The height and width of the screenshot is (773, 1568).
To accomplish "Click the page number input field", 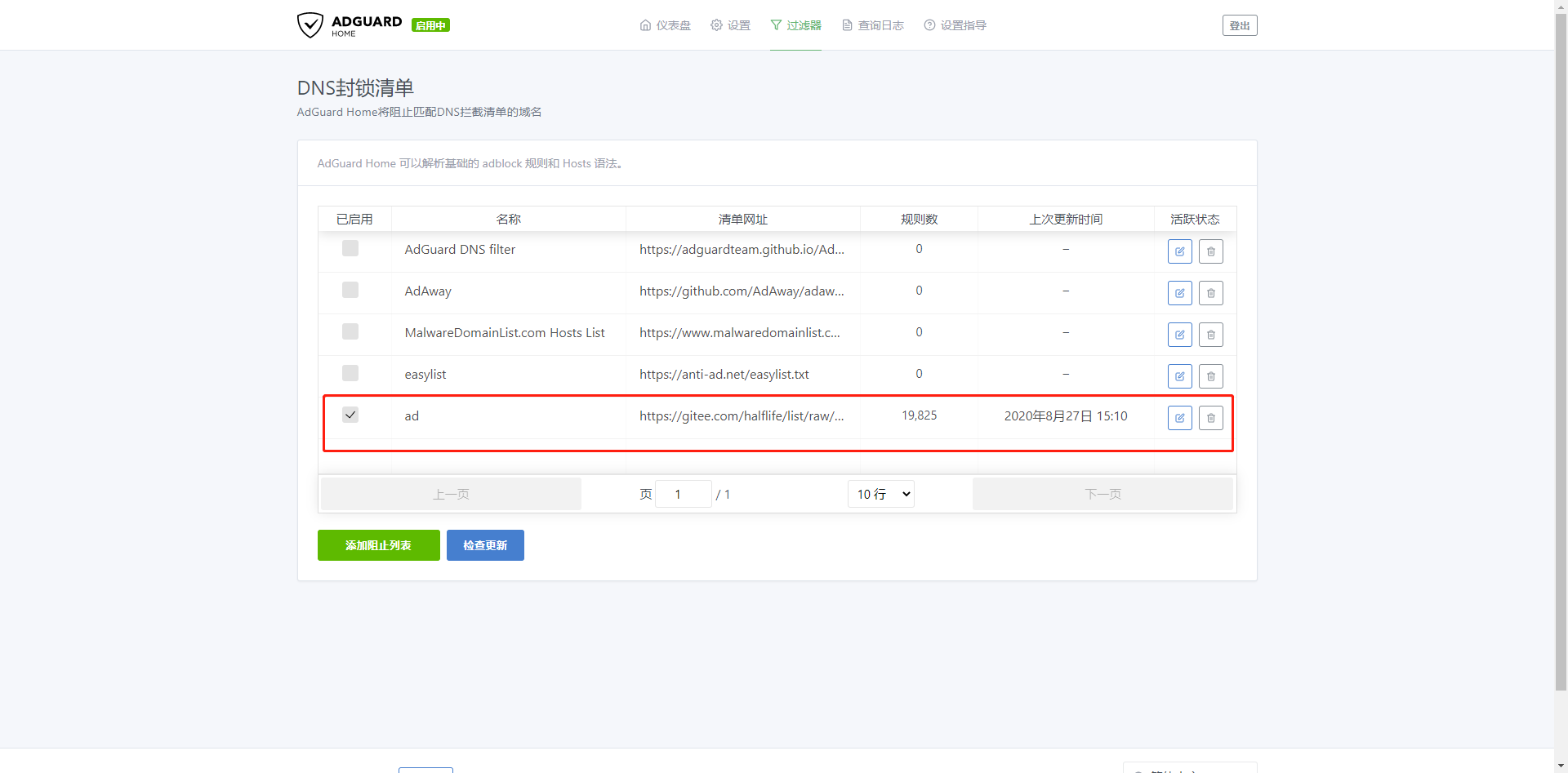I will tap(683, 494).
